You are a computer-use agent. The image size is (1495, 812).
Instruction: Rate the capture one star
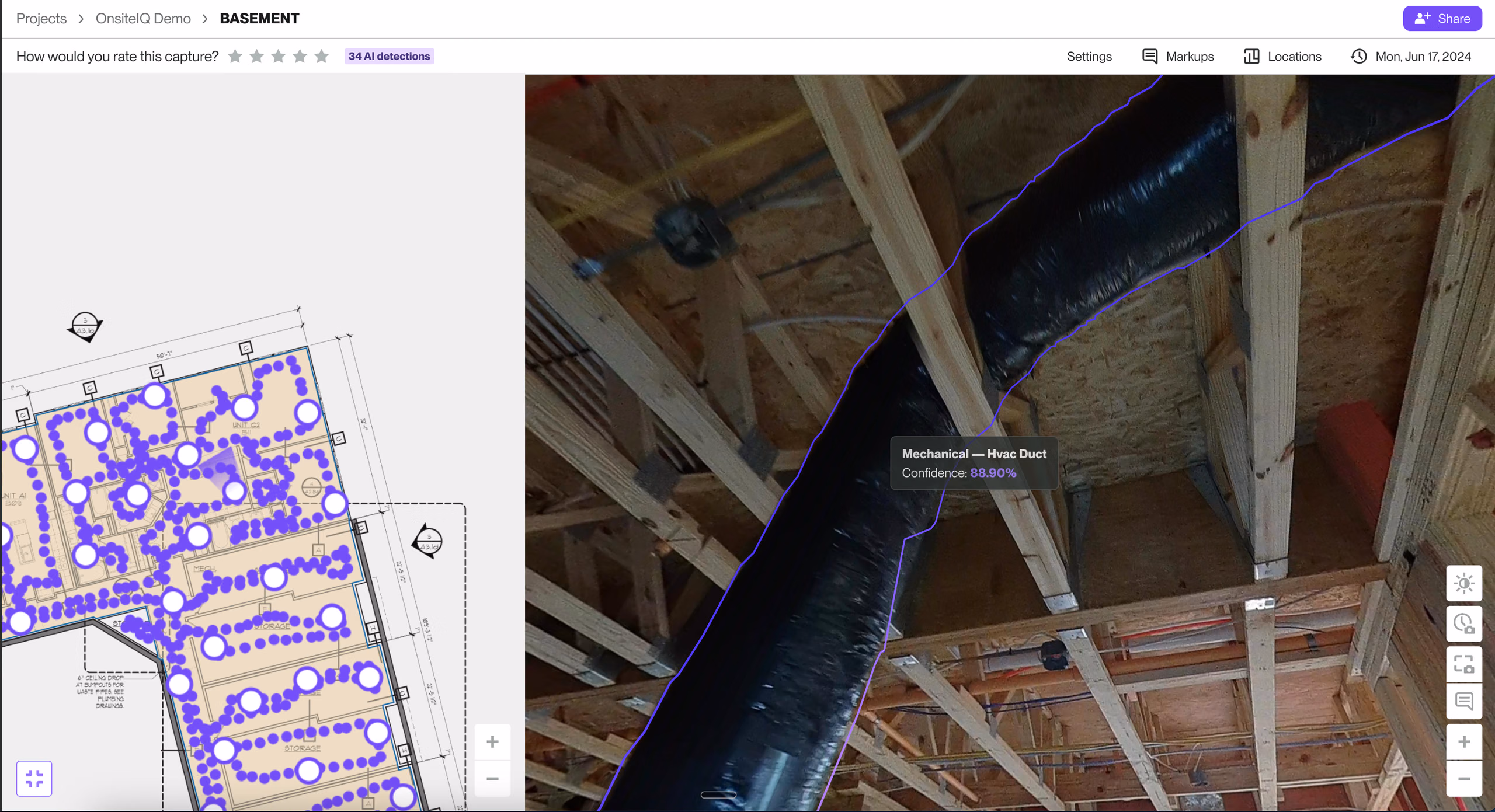(x=235, y=56)
